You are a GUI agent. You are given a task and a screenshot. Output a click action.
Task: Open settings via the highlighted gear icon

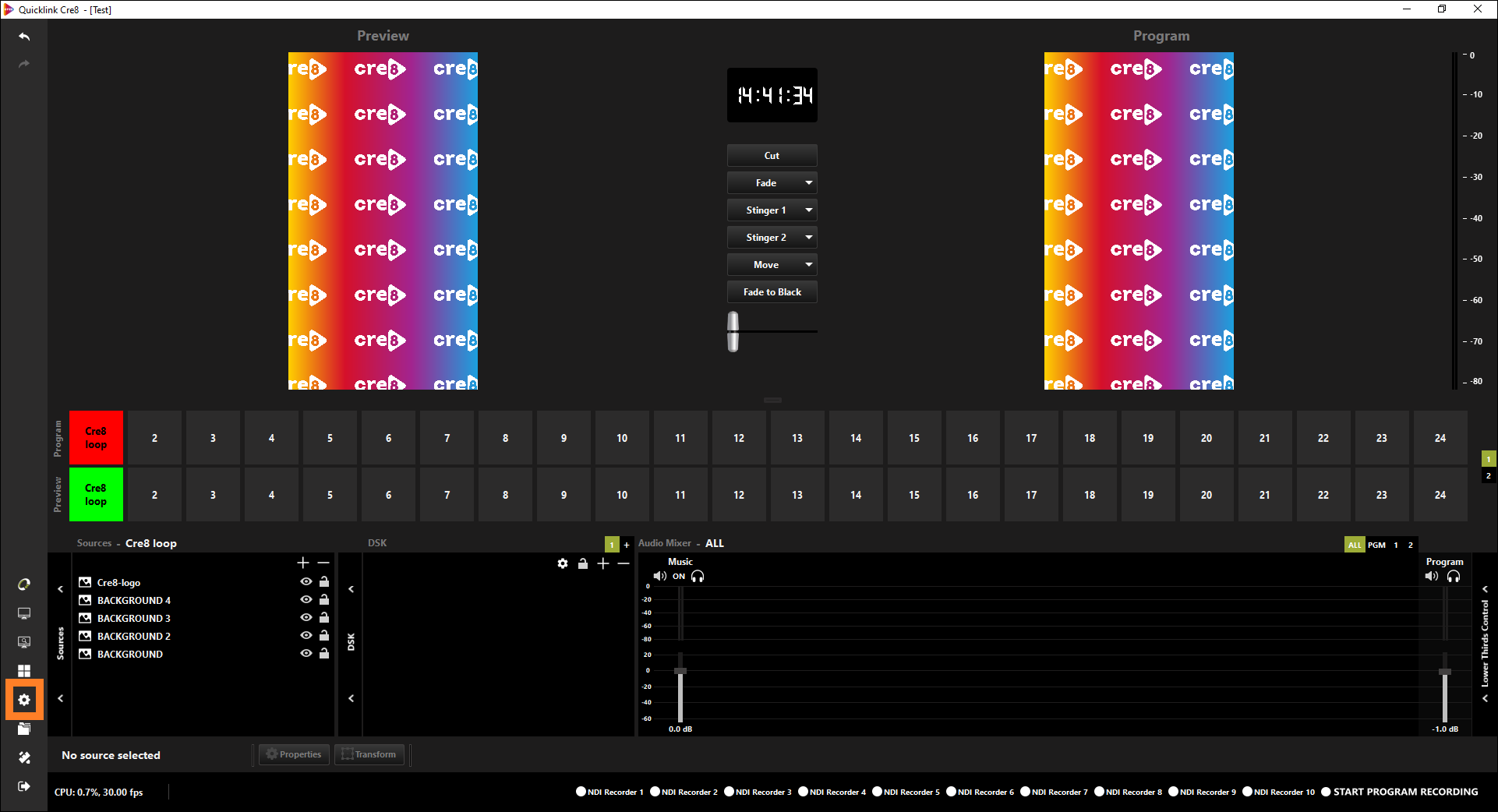[x=24, y=700]
